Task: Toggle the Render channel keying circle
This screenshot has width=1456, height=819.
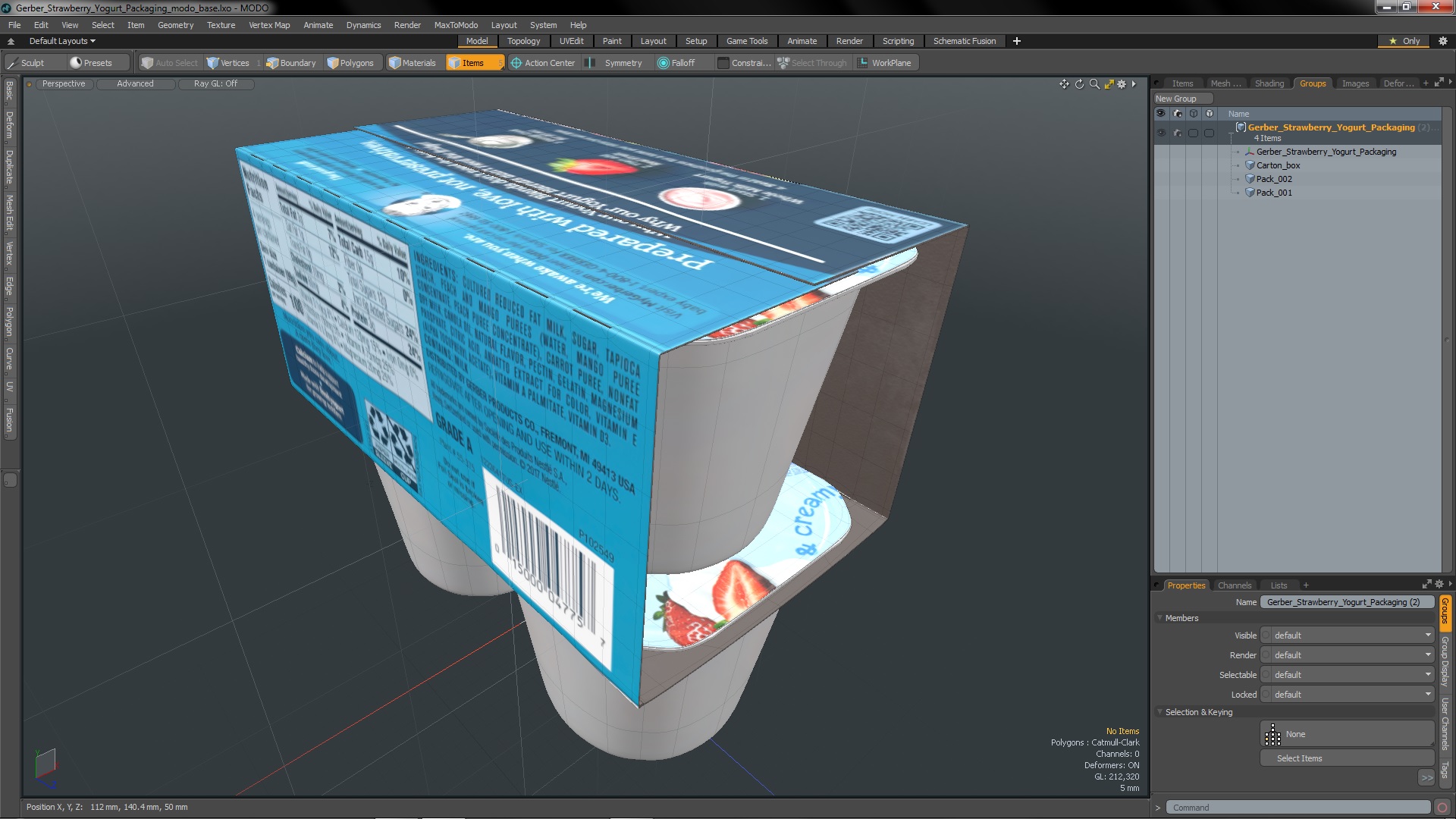Action: [x=1266, y=655]
